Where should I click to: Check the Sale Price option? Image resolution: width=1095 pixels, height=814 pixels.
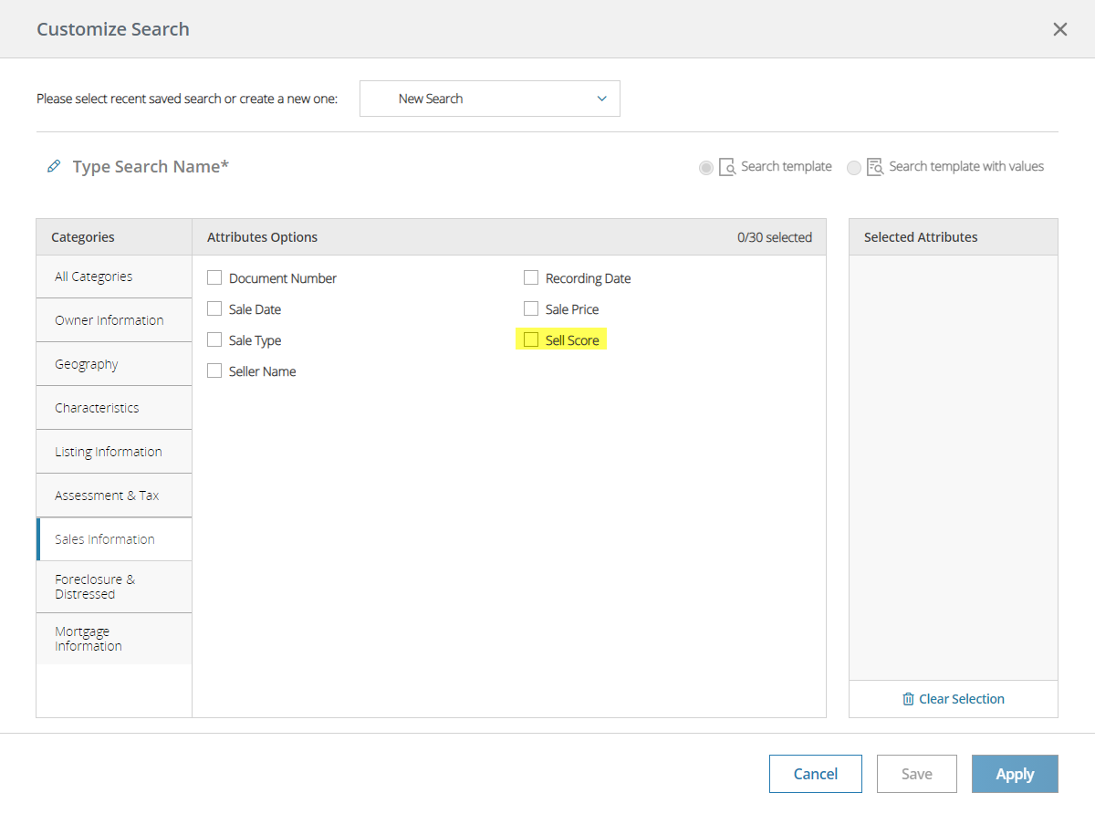pyautogui.click(x=530, y=309)
